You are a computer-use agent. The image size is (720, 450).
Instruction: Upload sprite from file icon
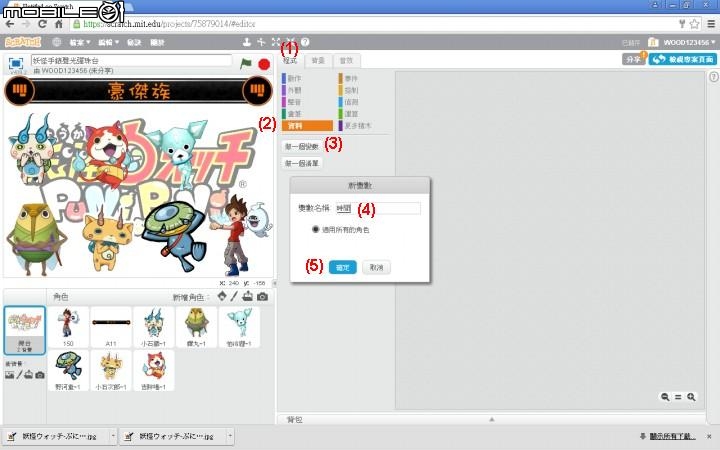pyautogui.click(x=248, y=297)
